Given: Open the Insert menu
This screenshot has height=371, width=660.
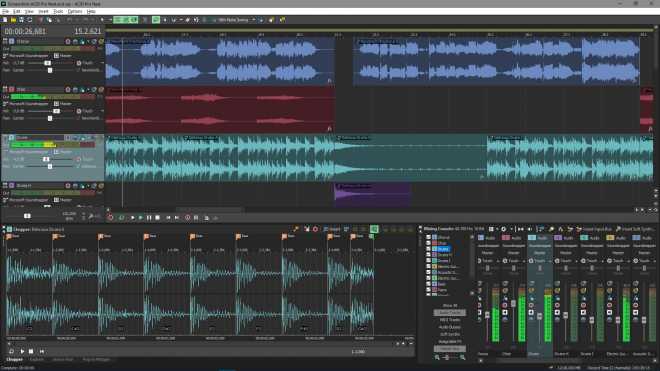Looking at the screenshot, I should pos(43,11).
